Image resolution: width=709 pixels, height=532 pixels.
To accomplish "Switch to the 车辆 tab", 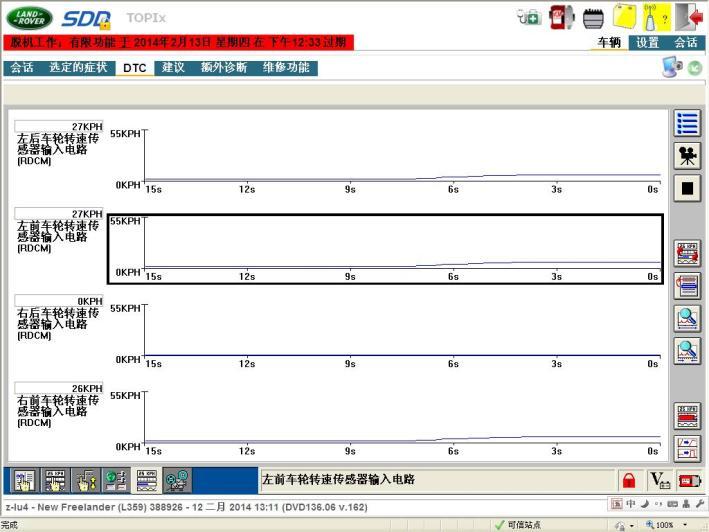I will pyautogui.click(x=609, y=42).
